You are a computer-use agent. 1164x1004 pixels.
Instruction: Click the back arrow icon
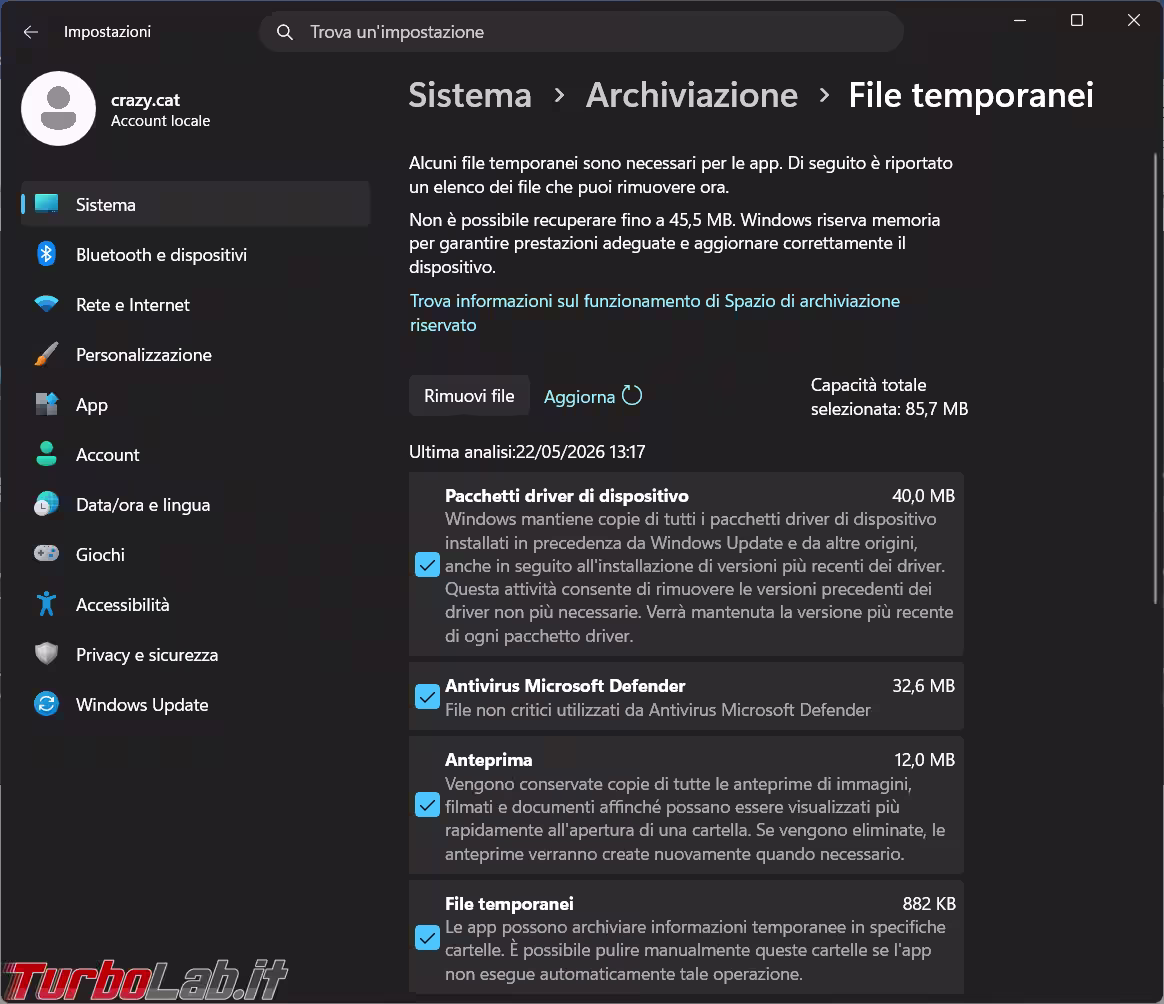[x=30, y=32]
